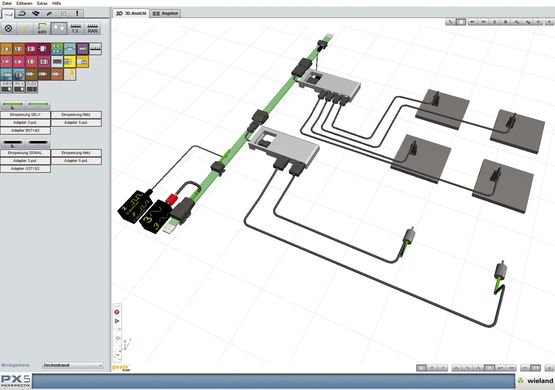Viewport: 555px width, 390px height.
Task: Pick the light blue component in first row
Action: [x=70, y=48]
